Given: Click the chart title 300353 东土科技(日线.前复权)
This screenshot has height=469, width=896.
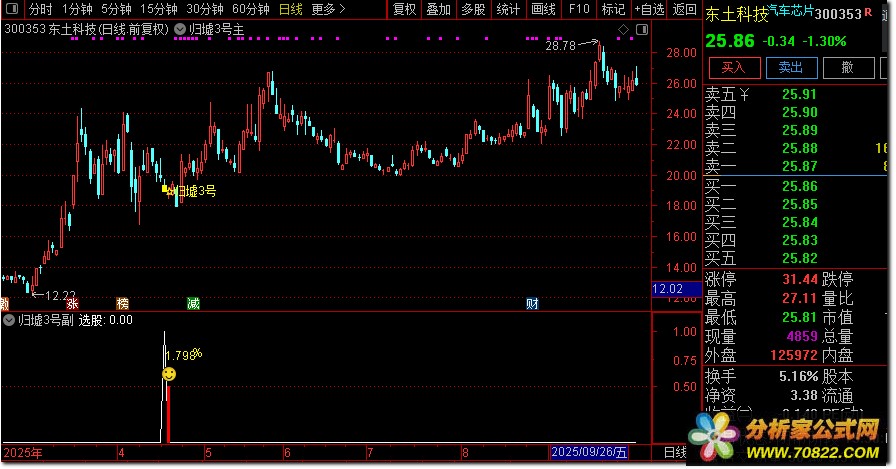Looking at the screenshot, I should click(86, 29).
